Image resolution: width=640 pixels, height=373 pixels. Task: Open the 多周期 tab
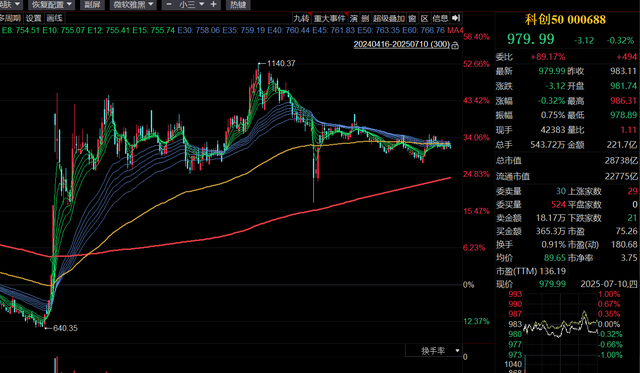(10, 18)
